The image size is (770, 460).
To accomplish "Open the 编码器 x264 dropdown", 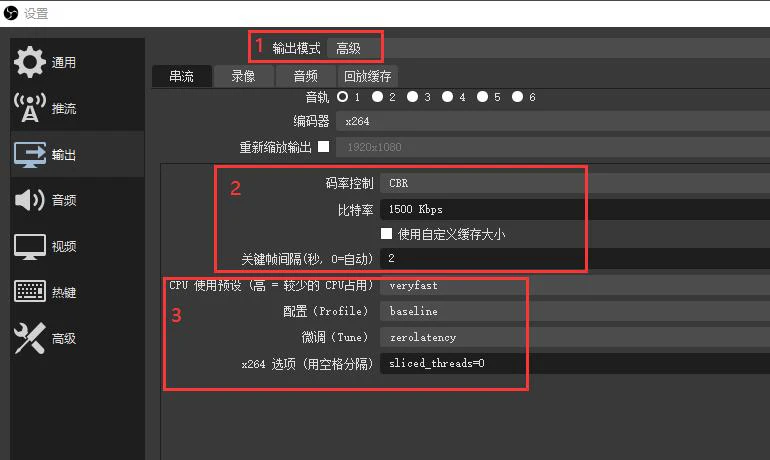I will (x=553, y=121).
